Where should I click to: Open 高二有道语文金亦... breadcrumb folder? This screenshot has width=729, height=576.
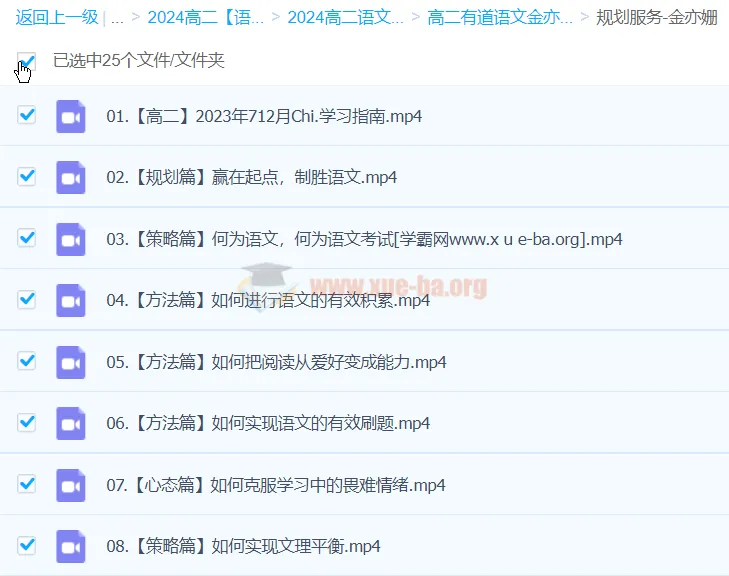click(x=500, y=17)
